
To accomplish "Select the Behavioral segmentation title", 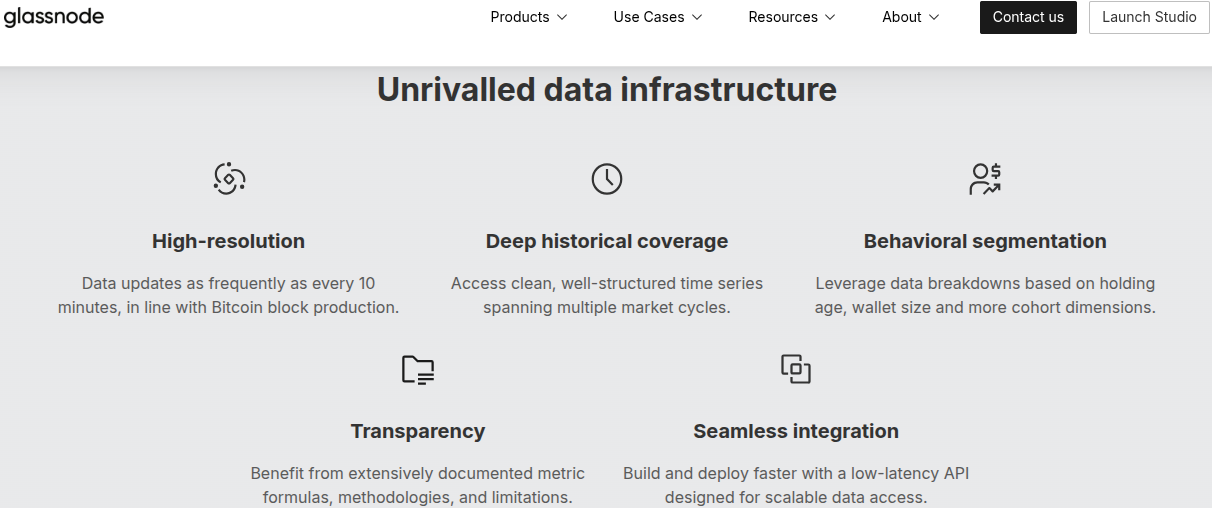I will click(x=985, y=241).
